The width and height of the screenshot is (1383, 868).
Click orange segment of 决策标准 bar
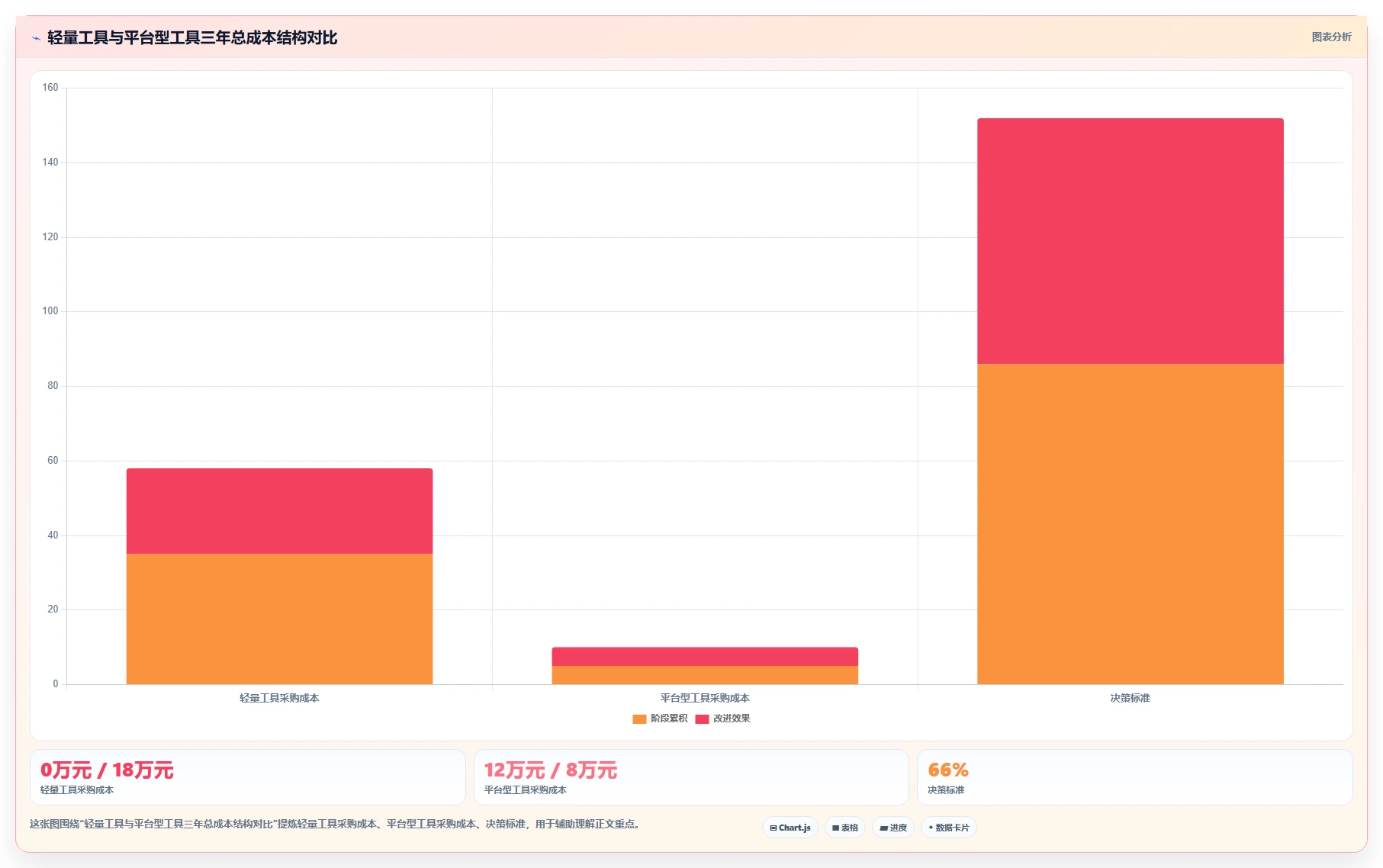1131,524
